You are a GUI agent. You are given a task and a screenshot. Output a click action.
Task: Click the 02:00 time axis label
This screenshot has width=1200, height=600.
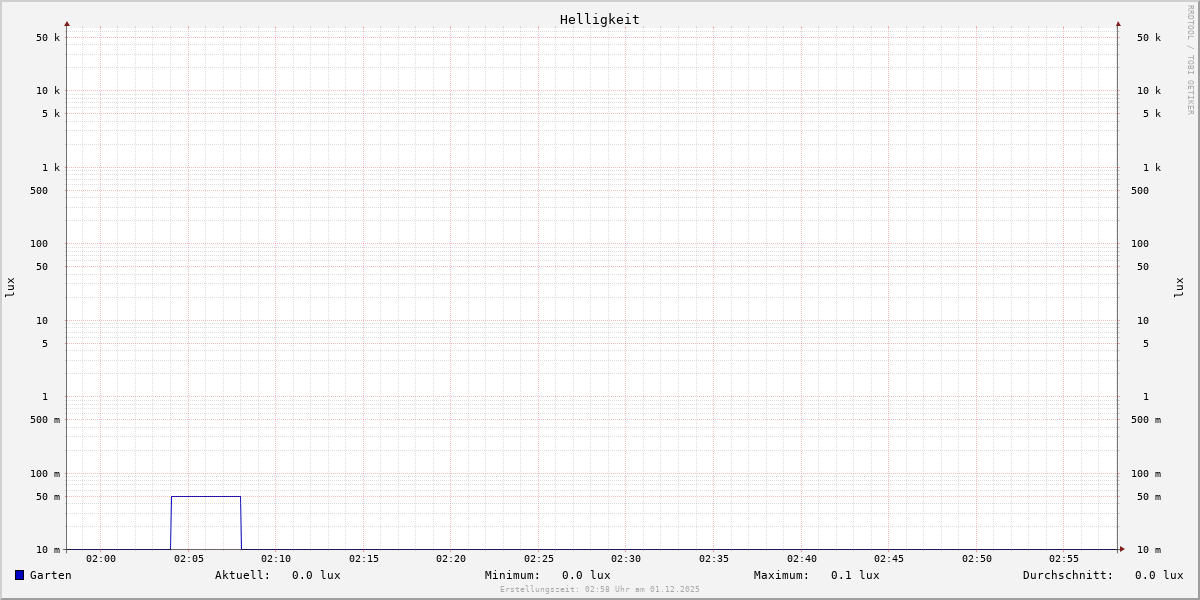101,559
